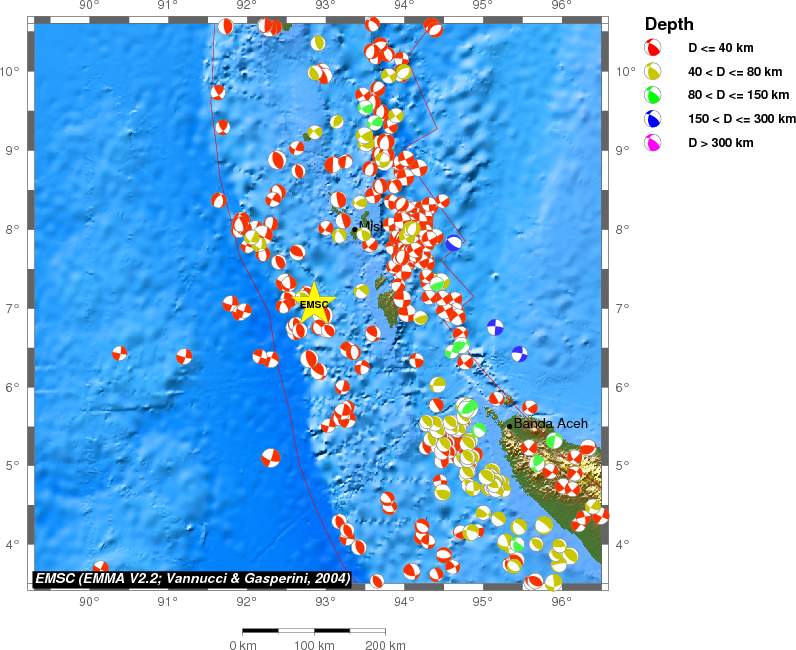Click the 100 km scale bar label

[314, 645]
